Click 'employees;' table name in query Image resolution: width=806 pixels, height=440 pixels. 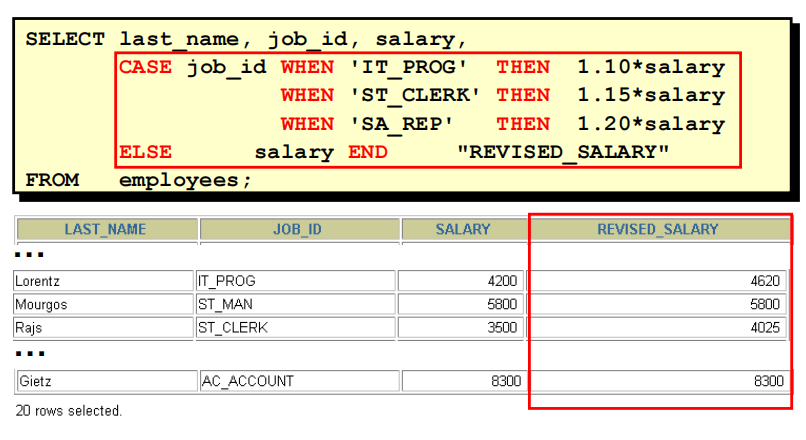(x=186, y=181)
